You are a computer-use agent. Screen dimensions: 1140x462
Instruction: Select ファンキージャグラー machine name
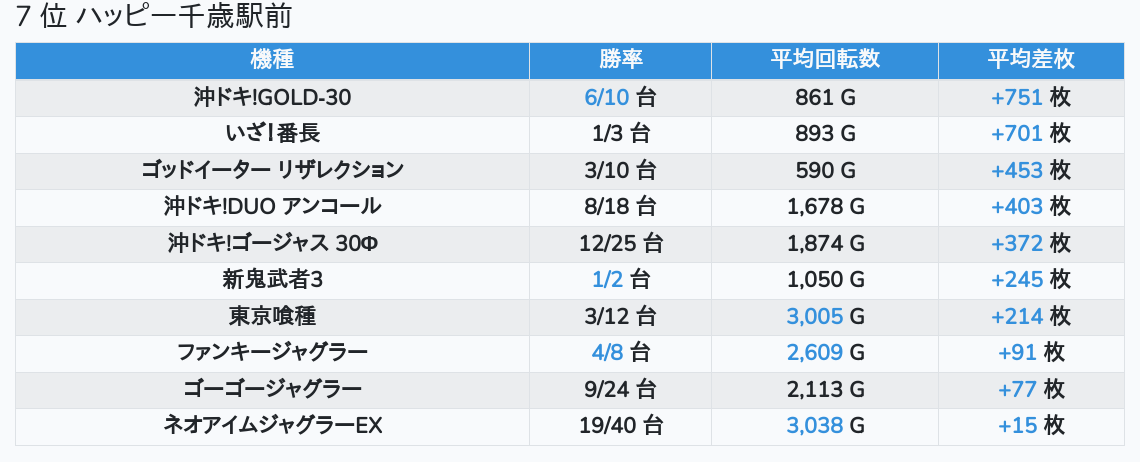coord(272,352)
